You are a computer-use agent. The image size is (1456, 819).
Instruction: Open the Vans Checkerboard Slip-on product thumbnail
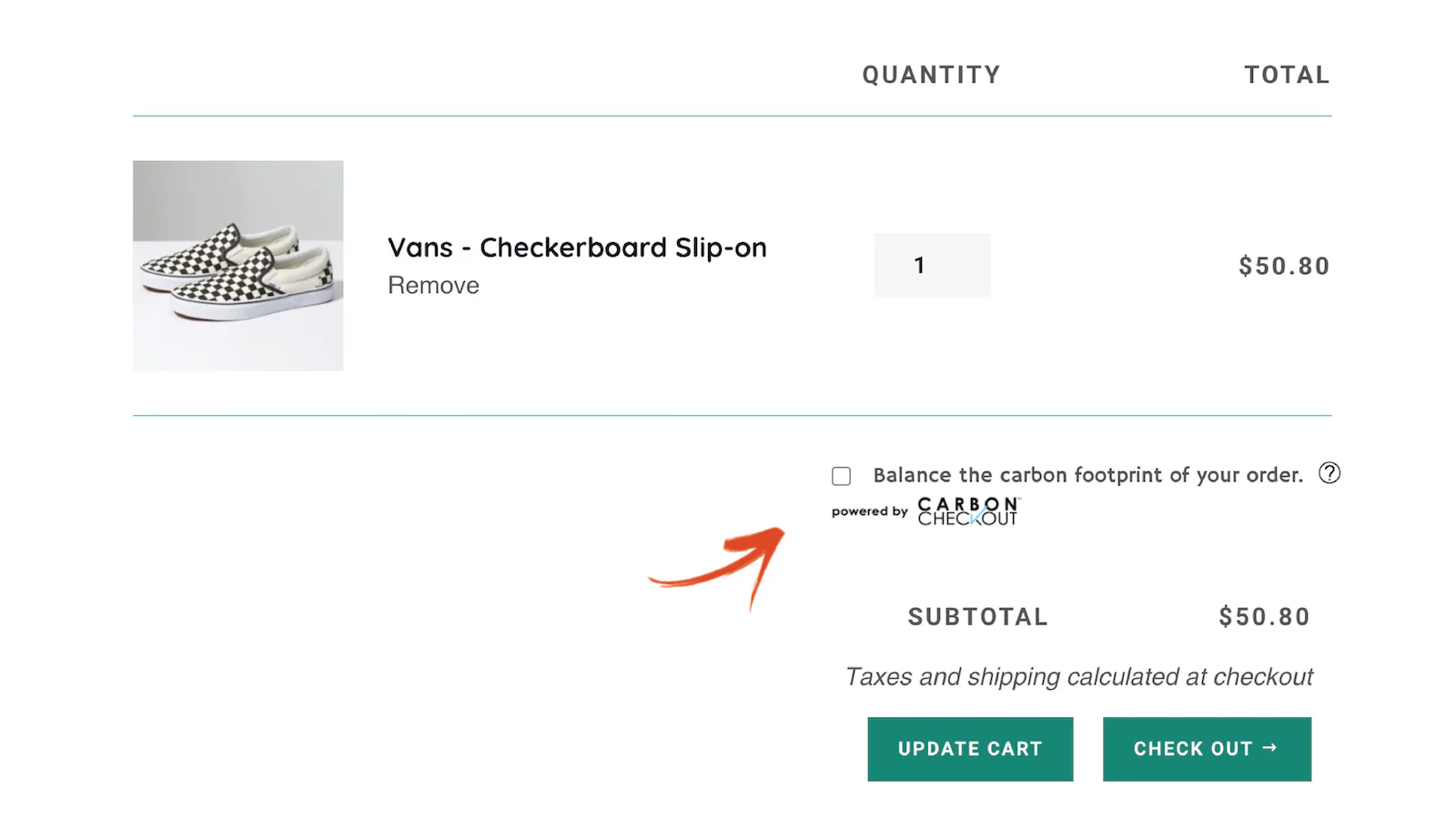238,266
